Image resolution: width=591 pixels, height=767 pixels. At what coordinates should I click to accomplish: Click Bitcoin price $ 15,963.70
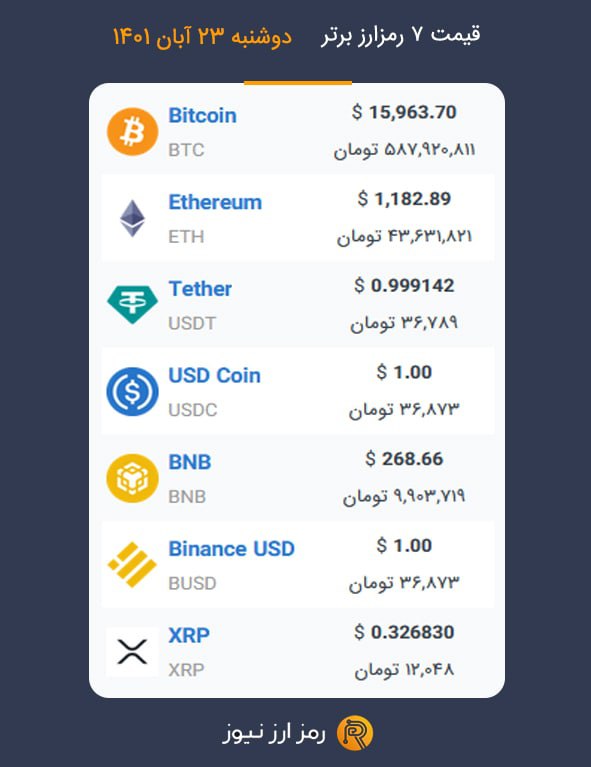tap(404, 113)
